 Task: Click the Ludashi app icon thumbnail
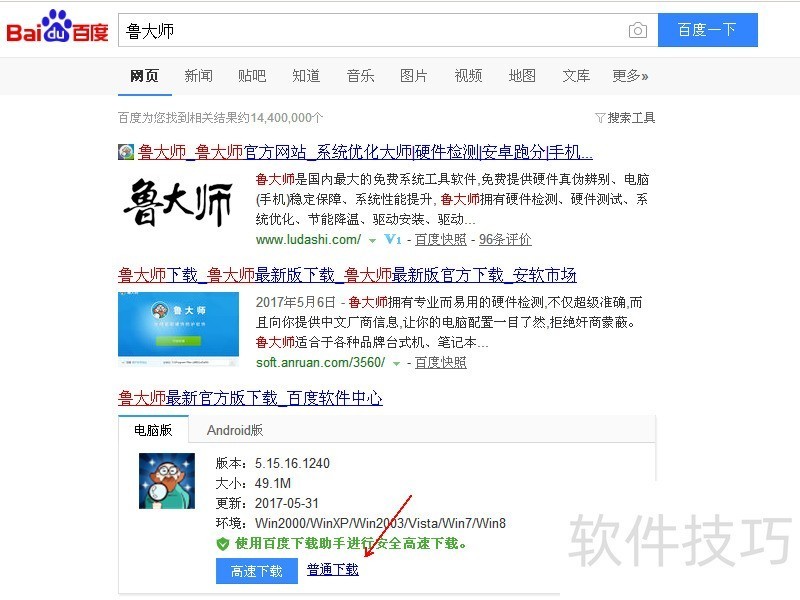[x=167, y=481]
